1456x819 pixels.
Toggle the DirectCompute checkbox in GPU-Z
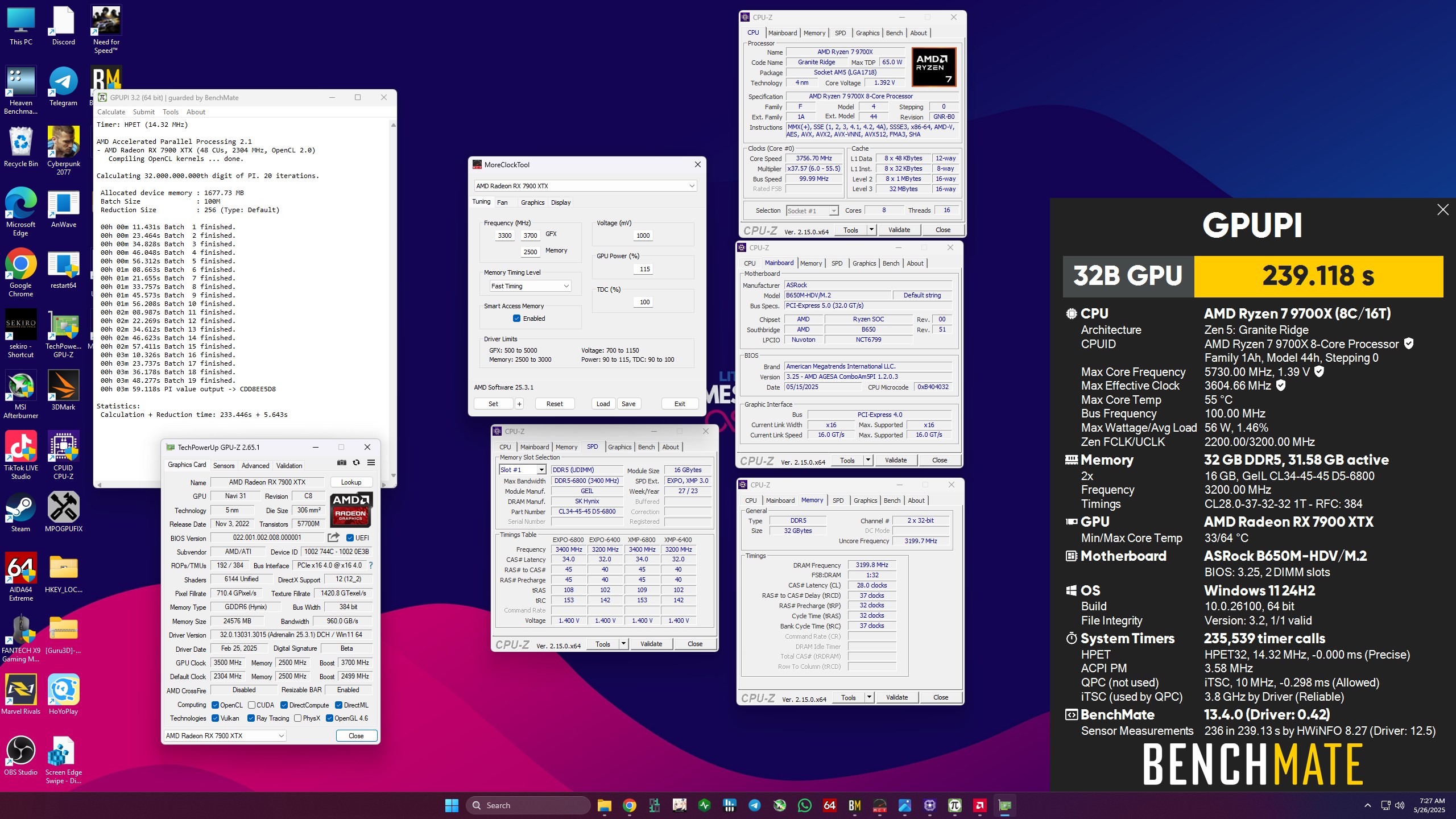click(x=284, y=705)
